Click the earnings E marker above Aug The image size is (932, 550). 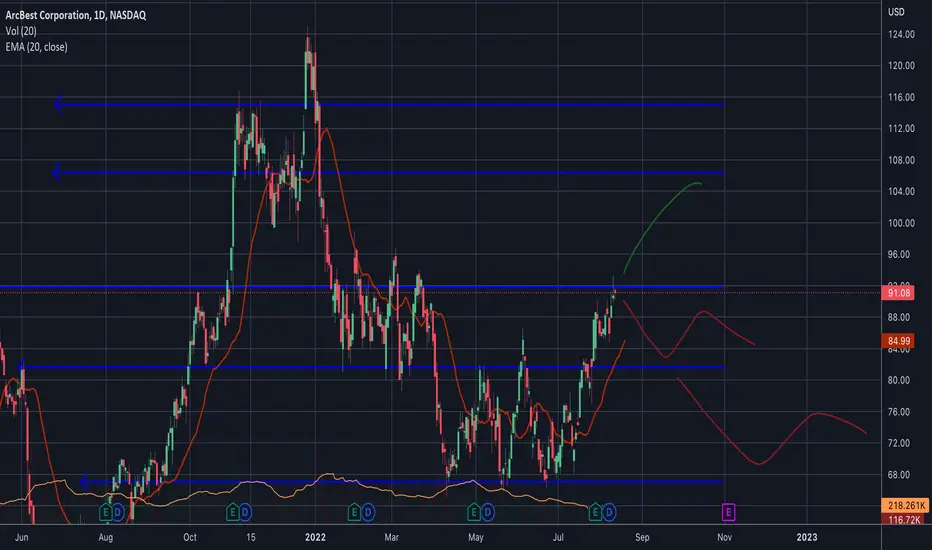click(x=105, y=512)
